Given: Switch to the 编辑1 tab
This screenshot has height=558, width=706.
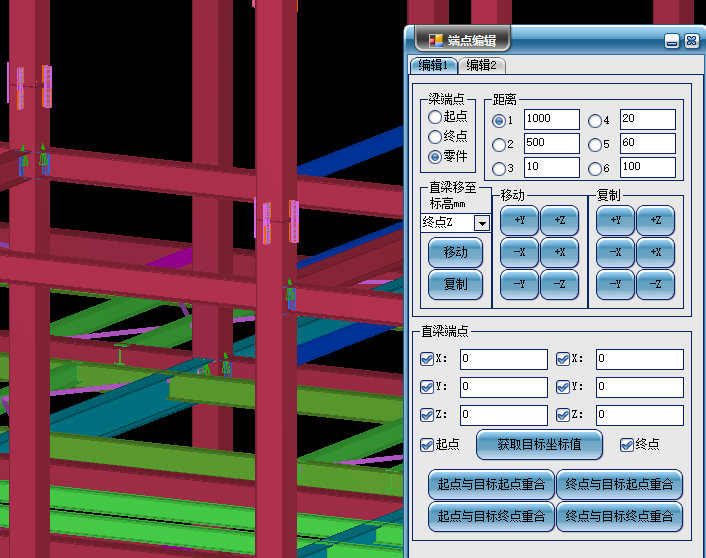Looking at the screenshot, I should [433, 65].
